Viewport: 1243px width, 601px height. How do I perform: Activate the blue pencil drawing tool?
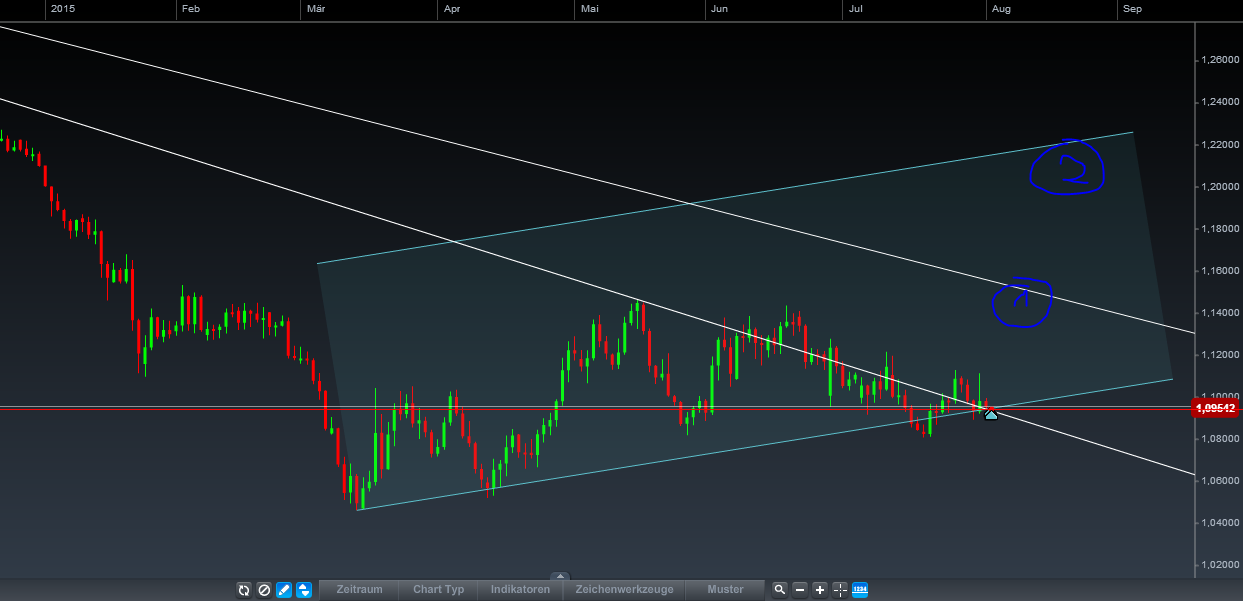(283, 589)
